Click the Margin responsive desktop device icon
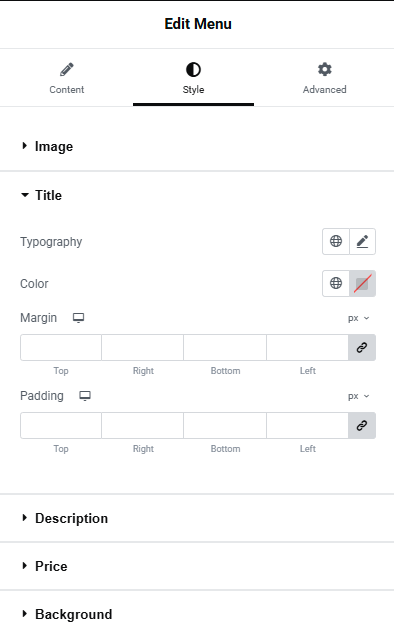The height and width of the screenshot is (634, 394). click(x=78, y=318)
